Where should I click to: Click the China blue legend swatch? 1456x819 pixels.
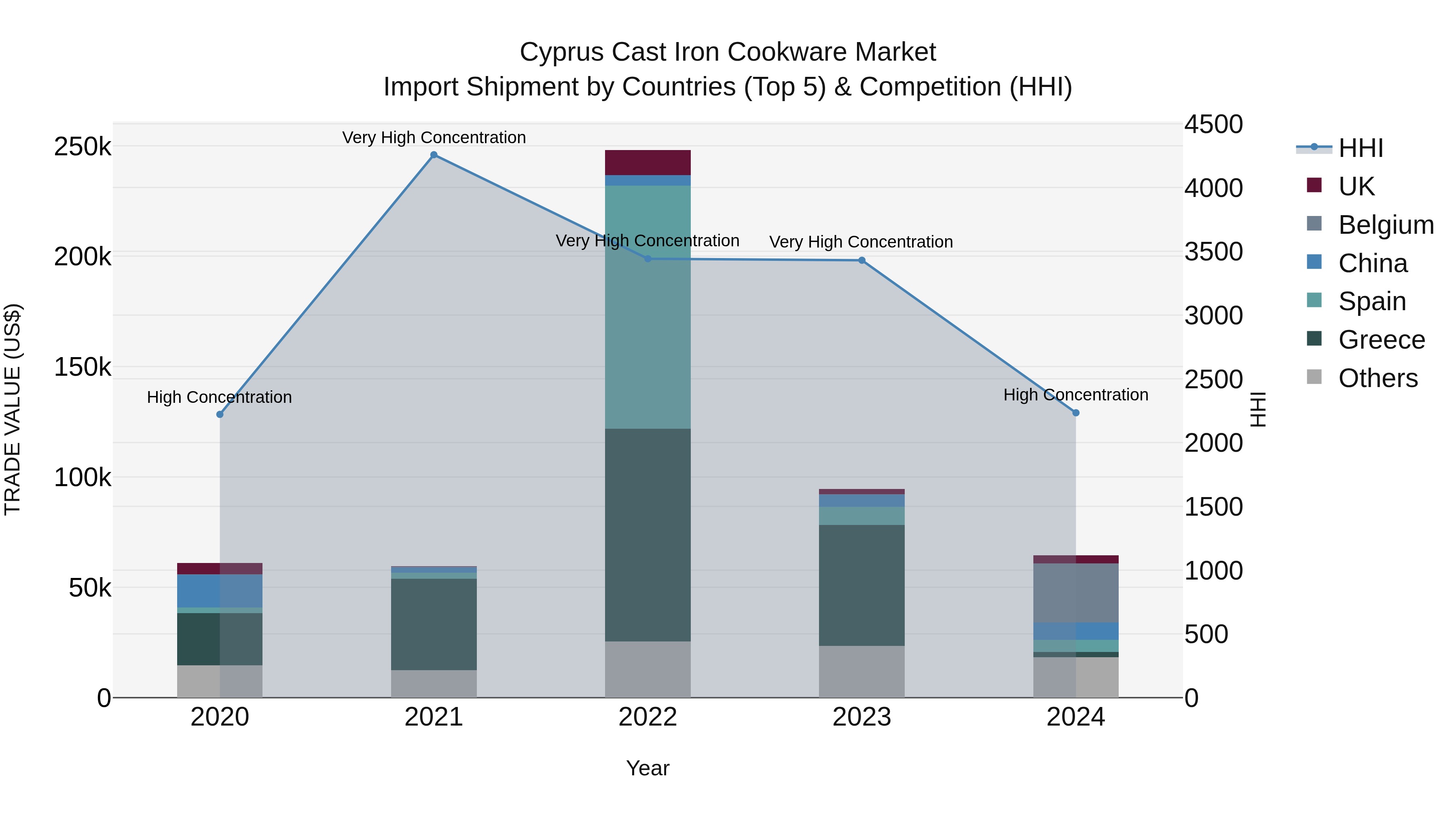(1314, 262)
